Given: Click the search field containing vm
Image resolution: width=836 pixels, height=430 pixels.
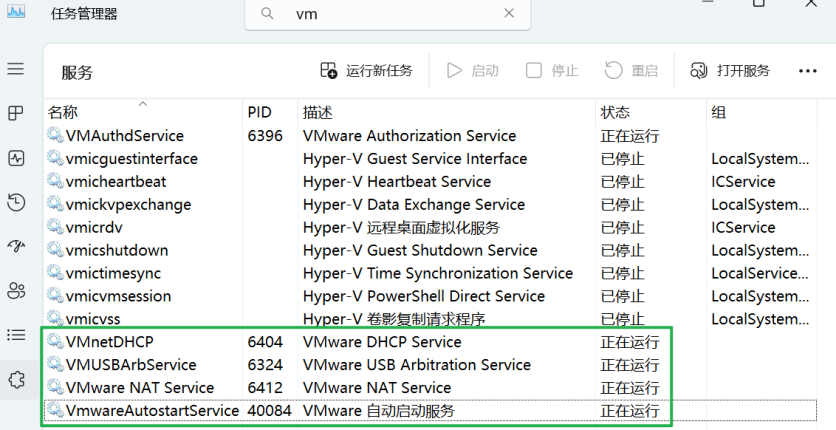Looking at the screenshot, I should [388, 14].
